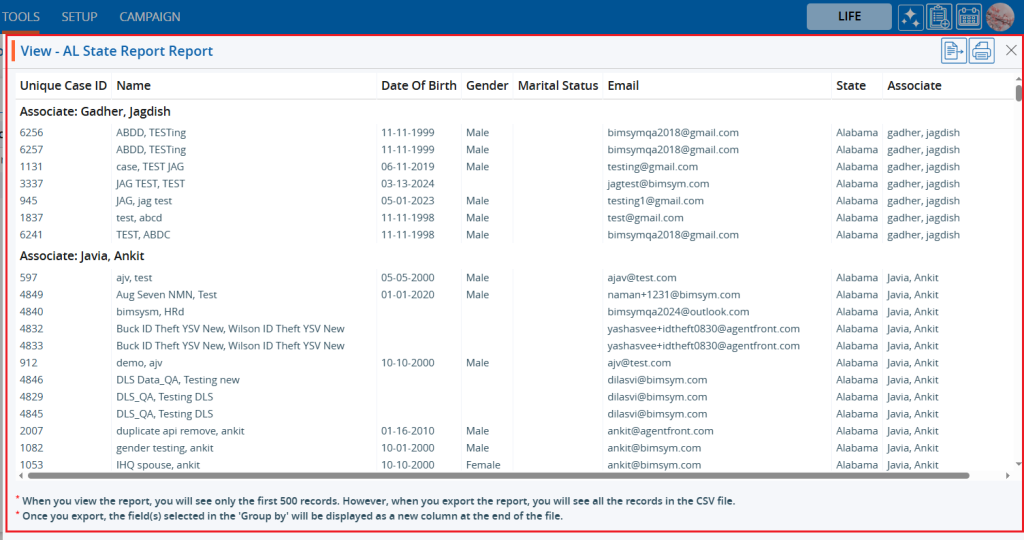Click the Email column header

pos(623,86)
